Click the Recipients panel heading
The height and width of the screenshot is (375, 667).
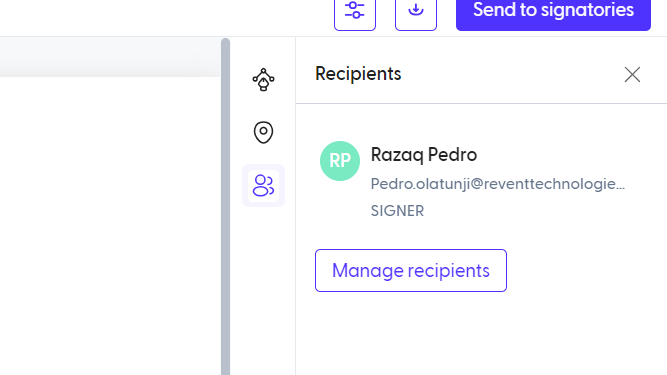point(358,74)
